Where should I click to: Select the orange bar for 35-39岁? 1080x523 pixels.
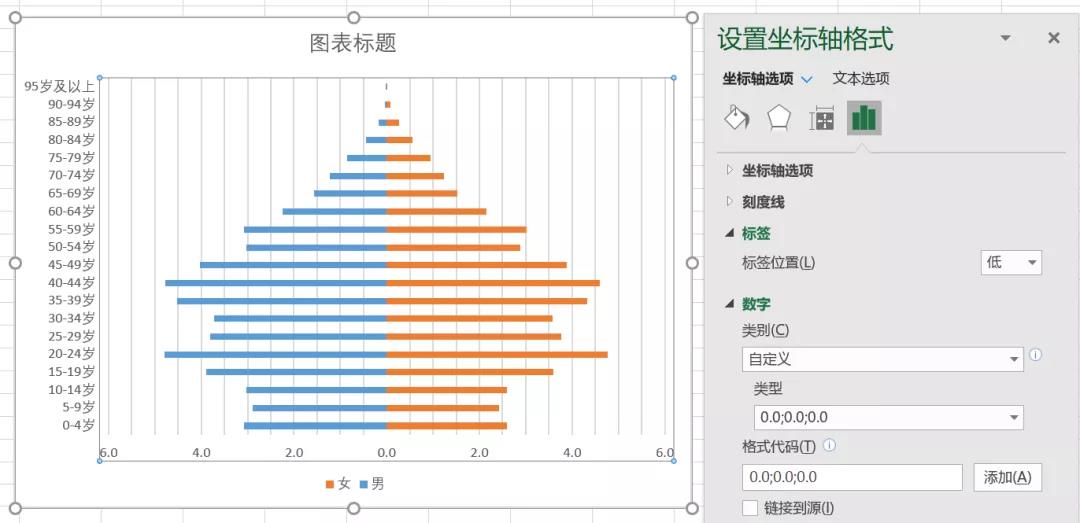487,300
